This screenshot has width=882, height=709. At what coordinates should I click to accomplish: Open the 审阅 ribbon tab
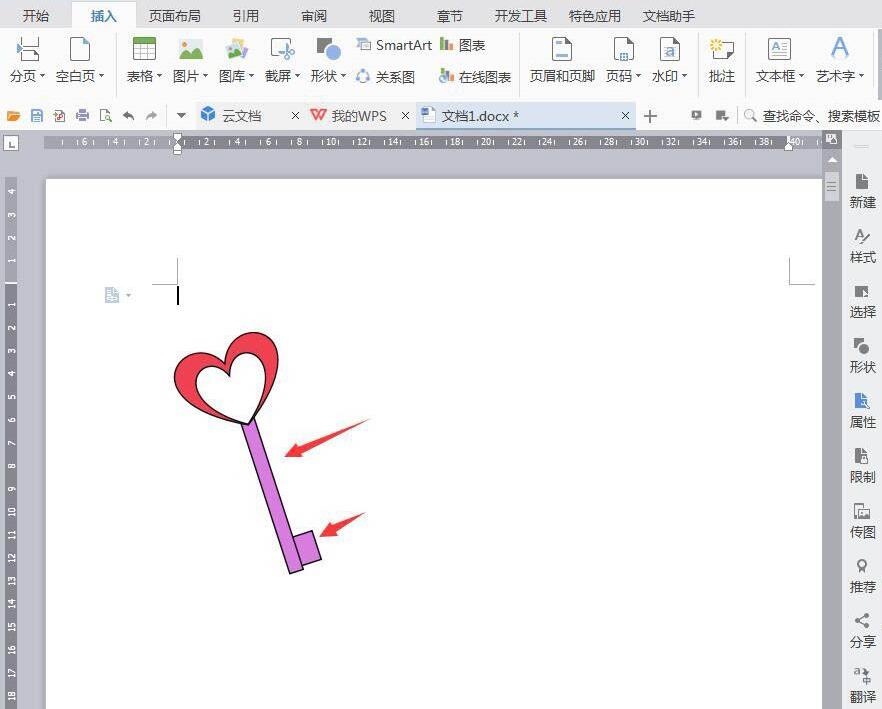(x=314, y=16)
